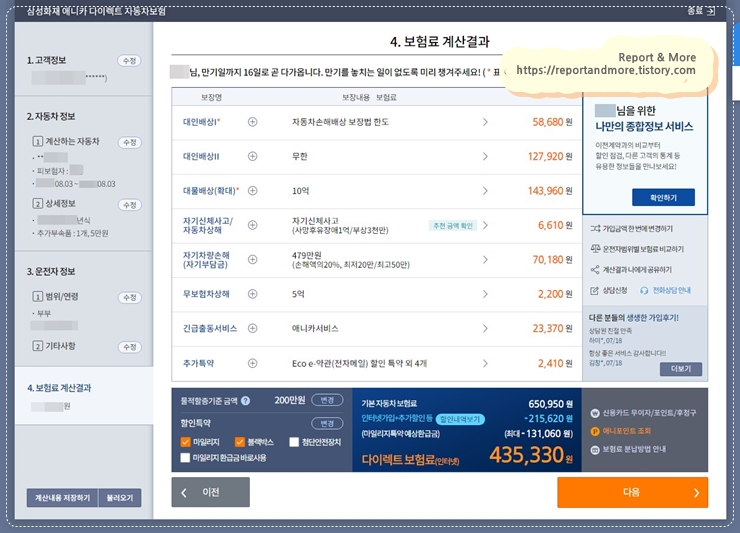Enable 마일리지 환급금 바로사용 checkbox

185,457
